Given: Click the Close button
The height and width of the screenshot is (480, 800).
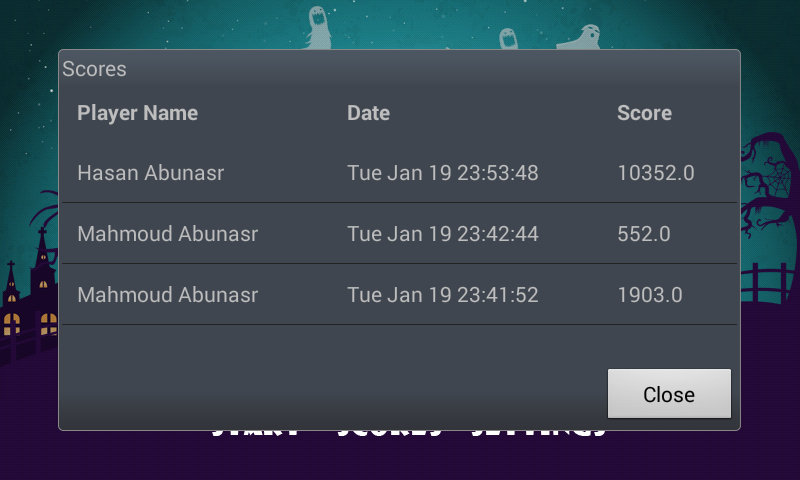Looking at the screenshot, I should pyautogui.click(x=669, y=394).
